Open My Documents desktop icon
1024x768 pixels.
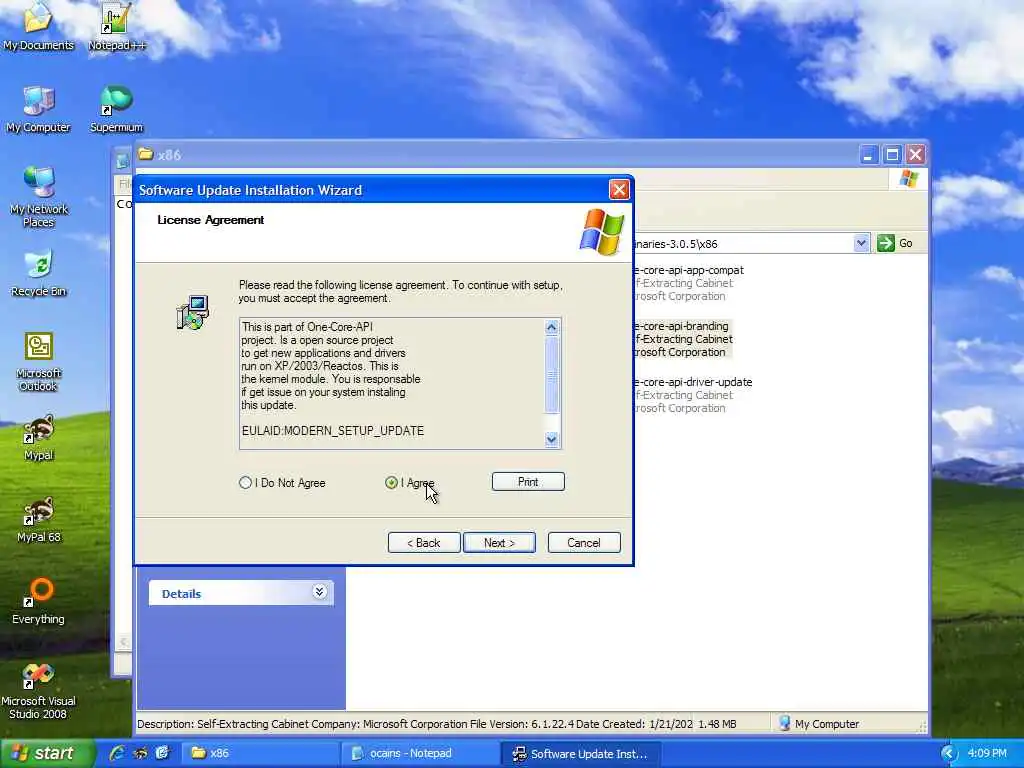tap(38, 26)
